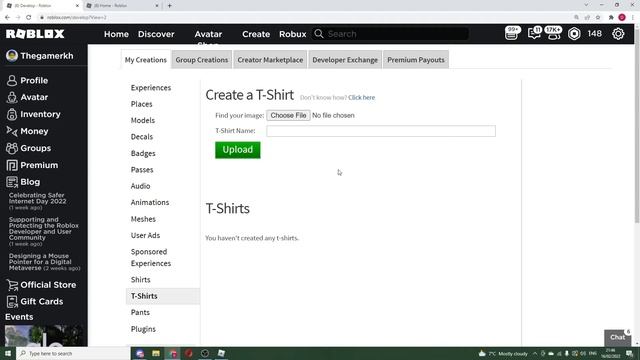Viewport: 640px width, 360px height.
Task: Select Animations in the creations list
Action: [x=150, y=202]
